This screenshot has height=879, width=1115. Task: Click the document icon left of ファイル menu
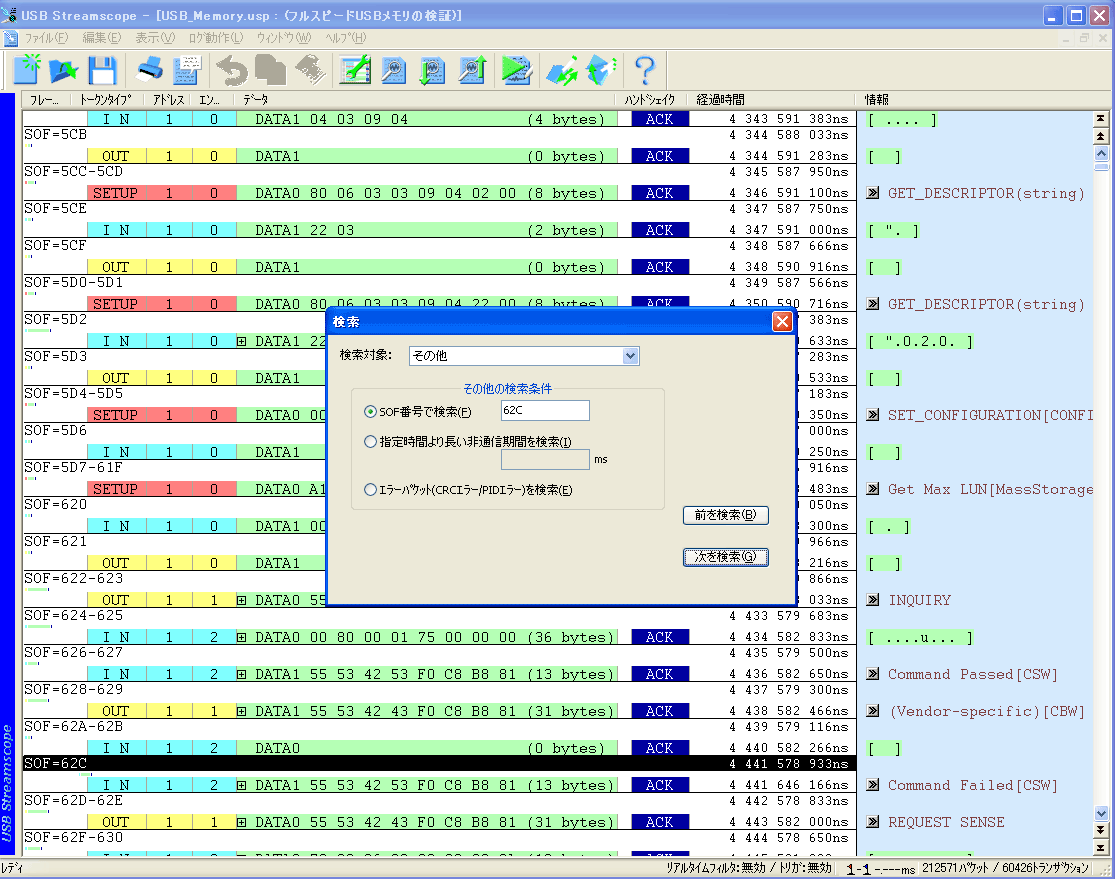tap(10, 38)
